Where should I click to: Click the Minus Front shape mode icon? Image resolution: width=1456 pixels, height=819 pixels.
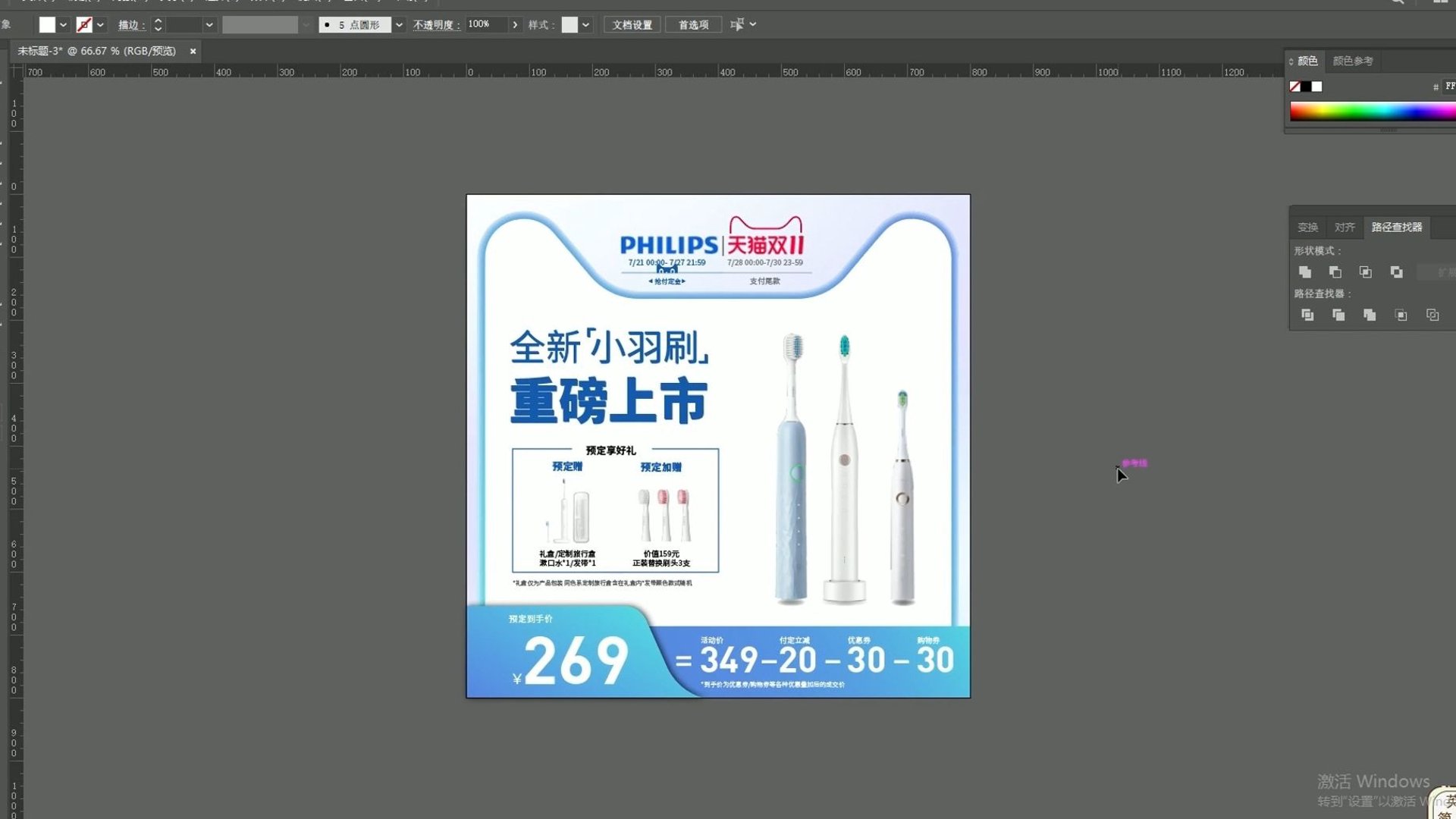coord(1335,272)
